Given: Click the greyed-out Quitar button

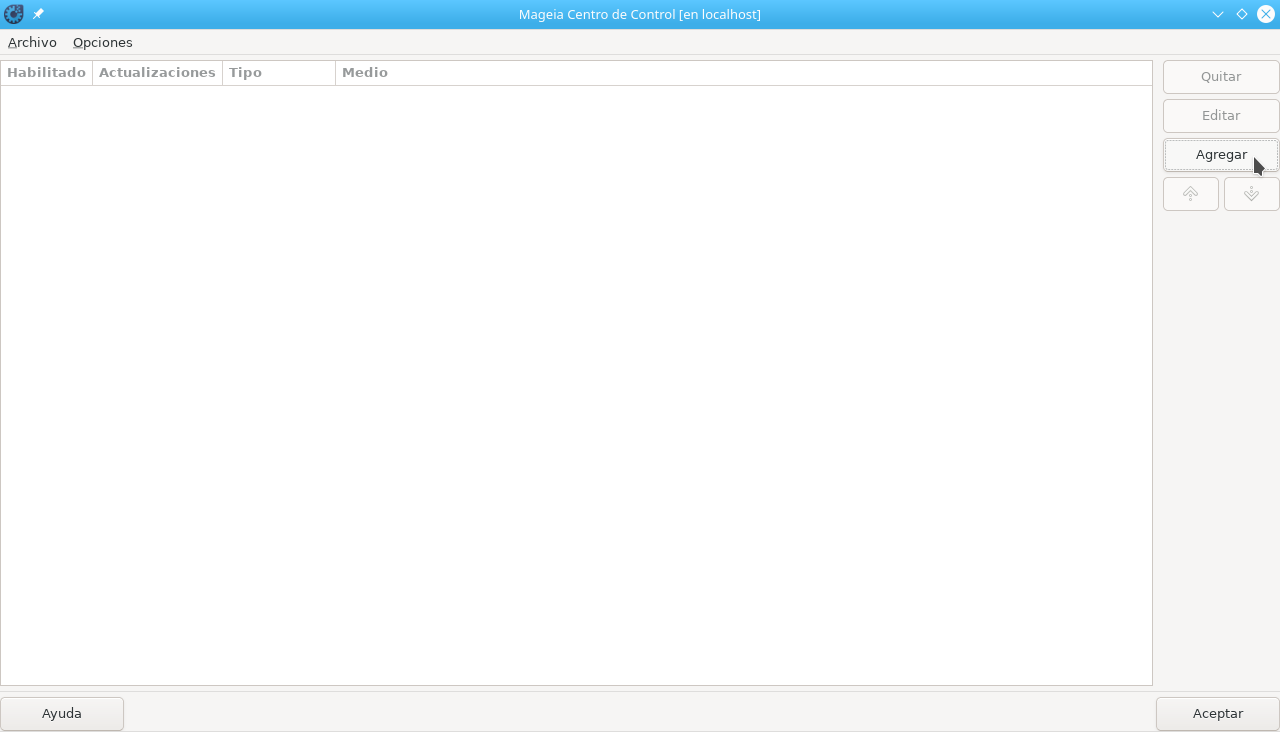Looking at the screenshot, I should click(1221, 77).
